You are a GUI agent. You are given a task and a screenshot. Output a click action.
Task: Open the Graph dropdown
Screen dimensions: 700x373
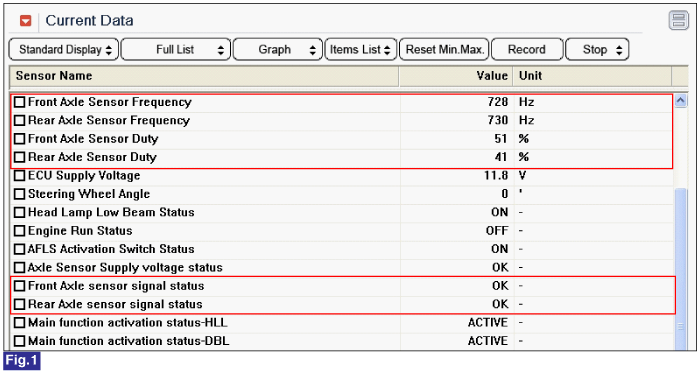(x=277, y=50)
